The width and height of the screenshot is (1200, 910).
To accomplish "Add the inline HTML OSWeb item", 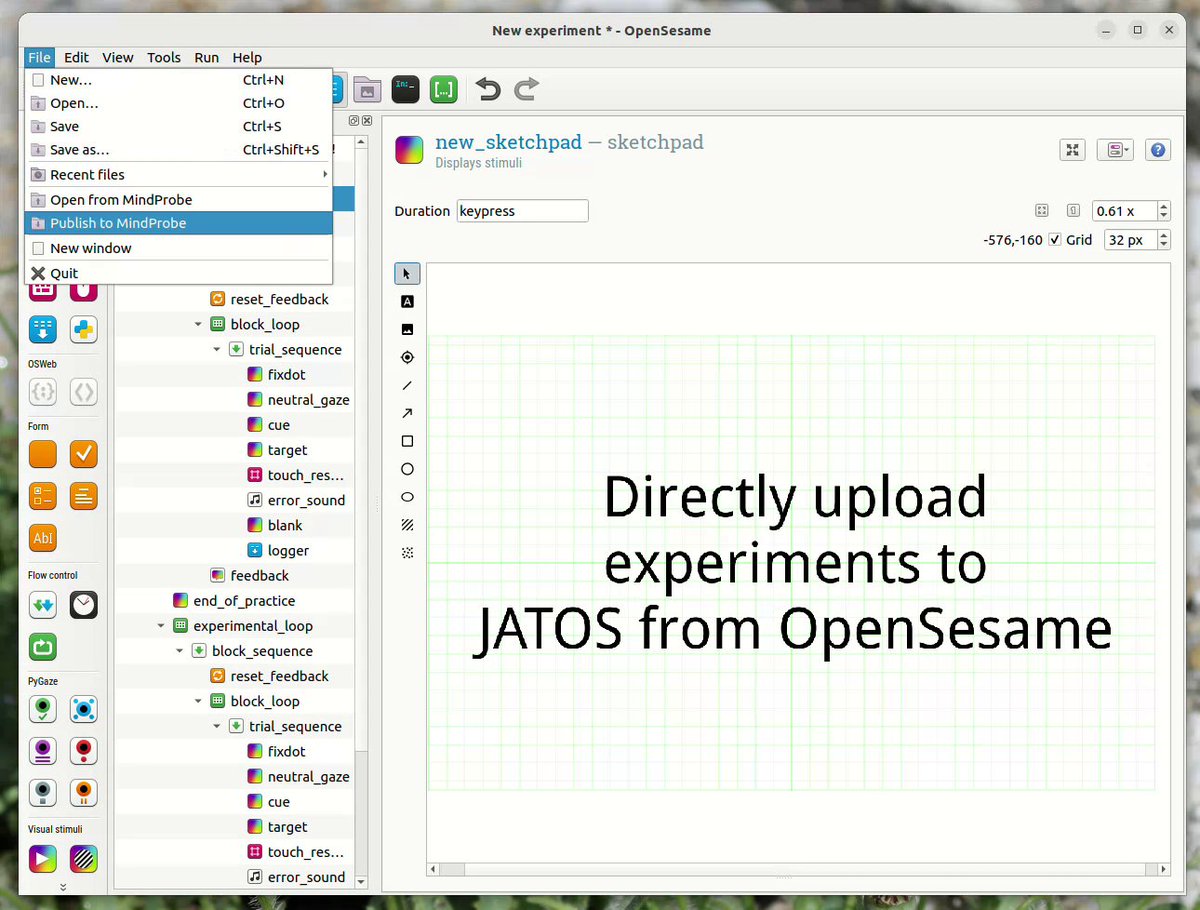I will point(84,393).
